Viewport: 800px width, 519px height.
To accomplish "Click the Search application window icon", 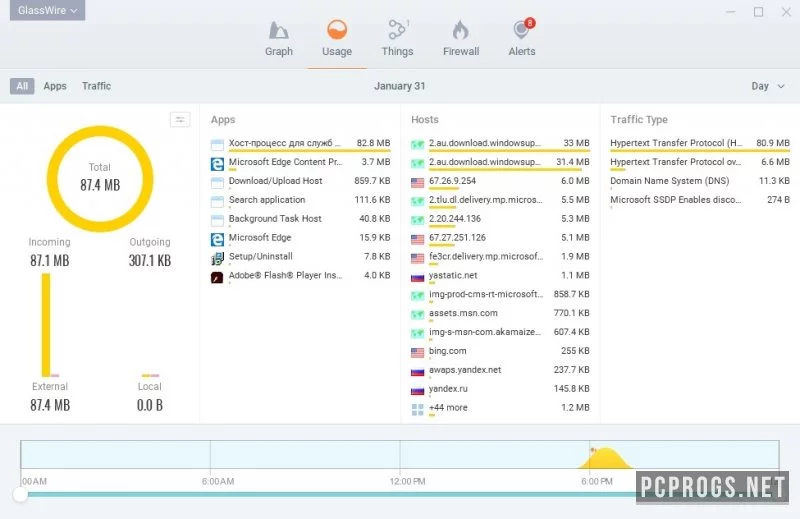I will pyautogui.click(x=217, y=202).
